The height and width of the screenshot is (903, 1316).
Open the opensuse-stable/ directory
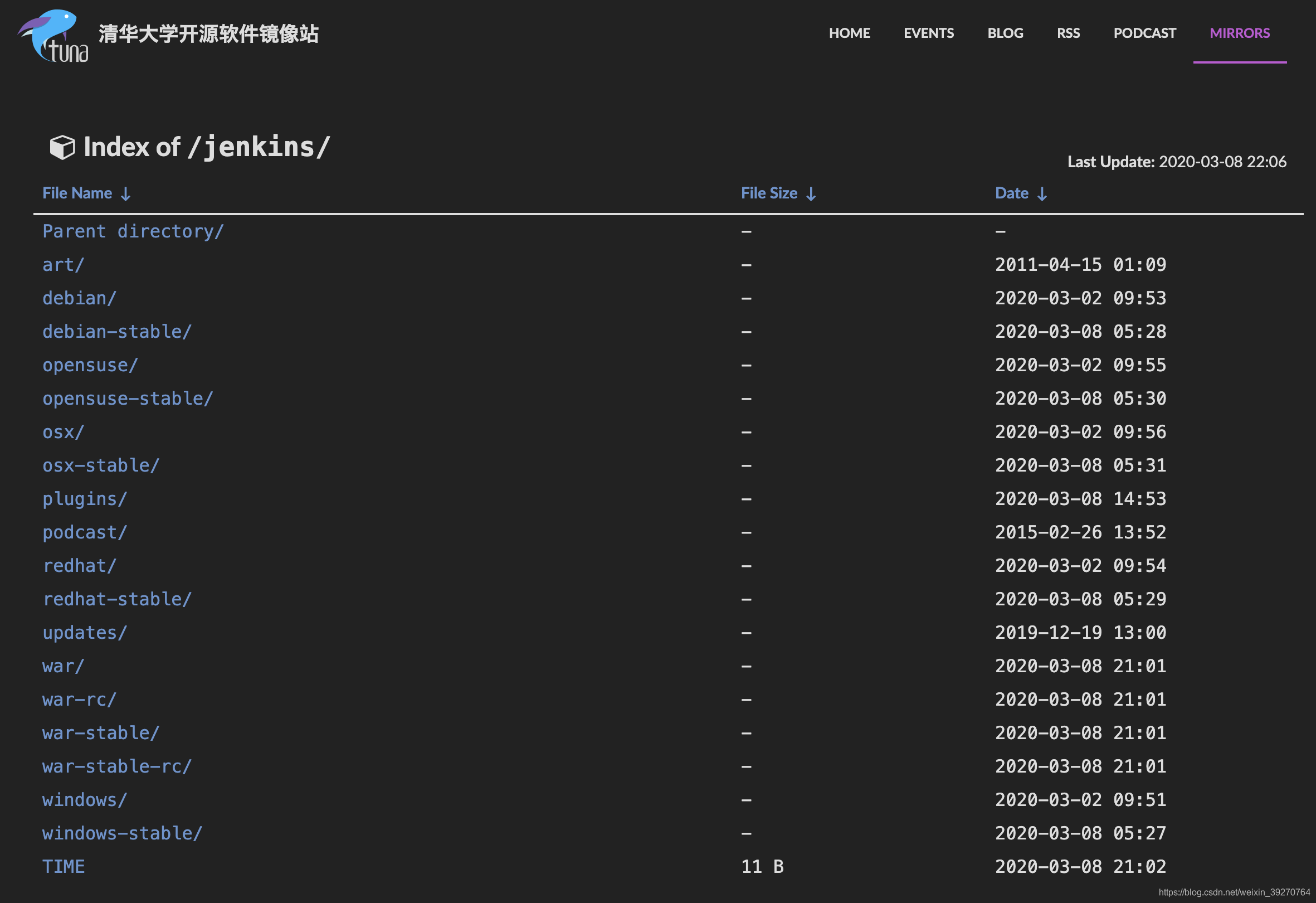coord(128,398)
